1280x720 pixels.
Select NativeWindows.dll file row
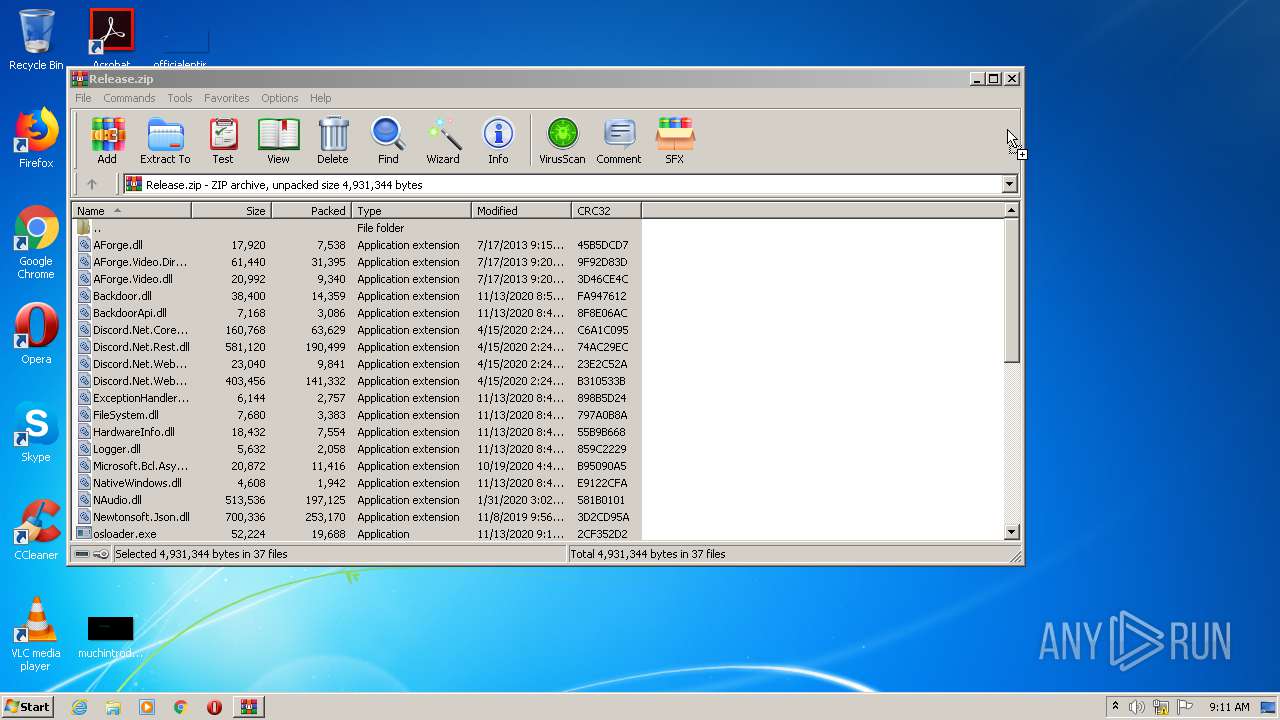click(x=356, y=483)
